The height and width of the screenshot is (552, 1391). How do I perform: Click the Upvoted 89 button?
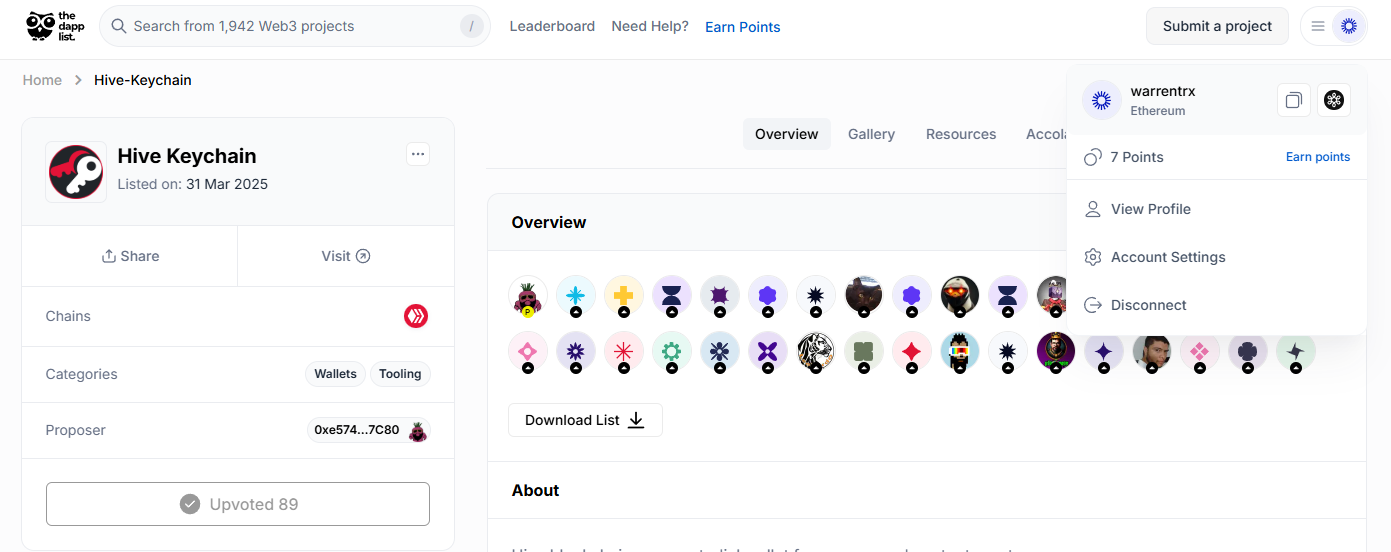tap(238, 504)
